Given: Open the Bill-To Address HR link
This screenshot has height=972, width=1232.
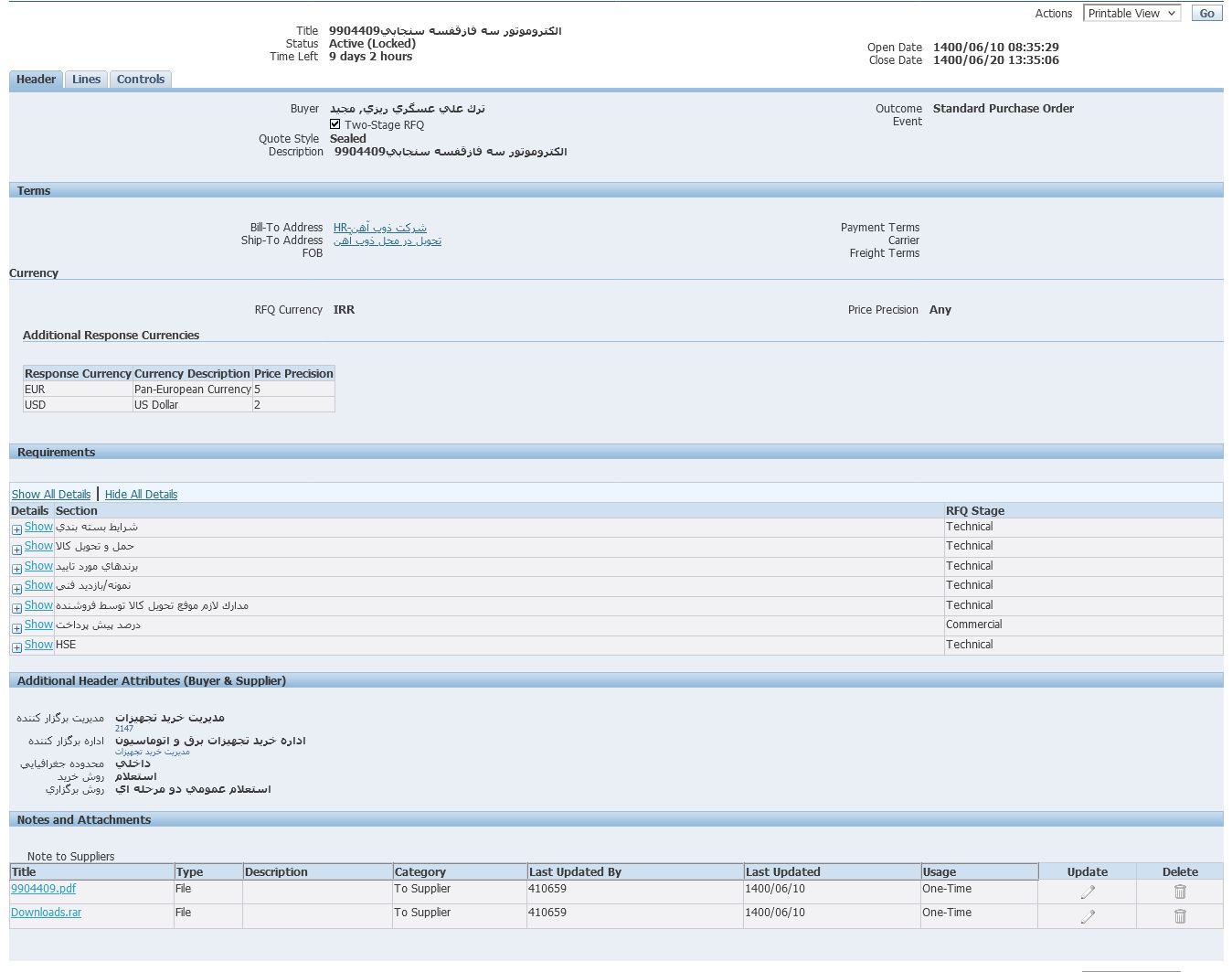Looking at the screenshot, I should (x=380, y=228).
